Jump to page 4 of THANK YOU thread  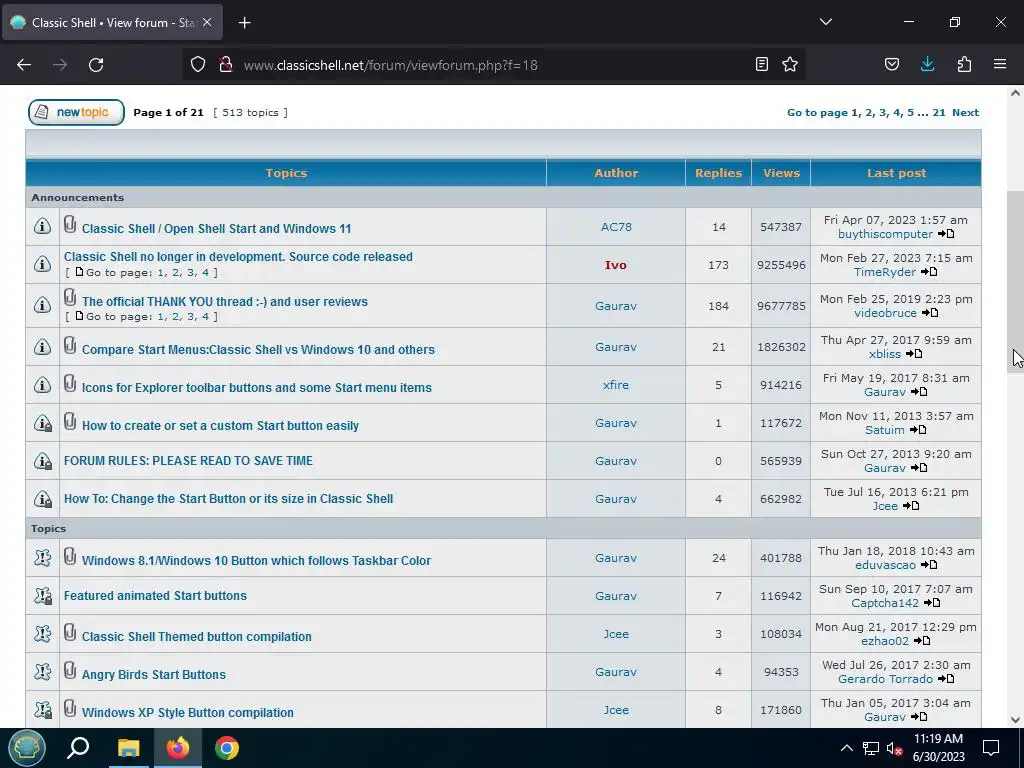(x=205, y=316)
